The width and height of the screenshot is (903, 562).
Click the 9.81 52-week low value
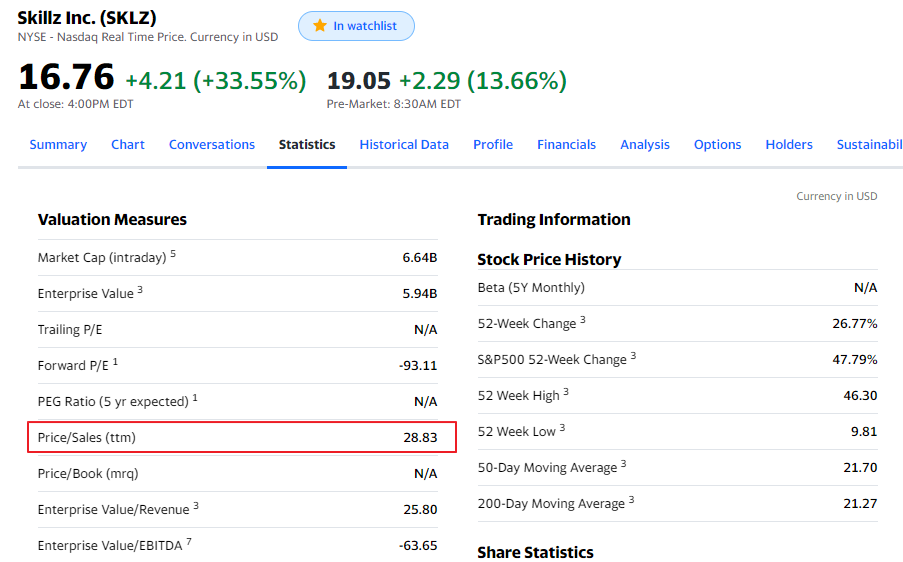(864, 432)
